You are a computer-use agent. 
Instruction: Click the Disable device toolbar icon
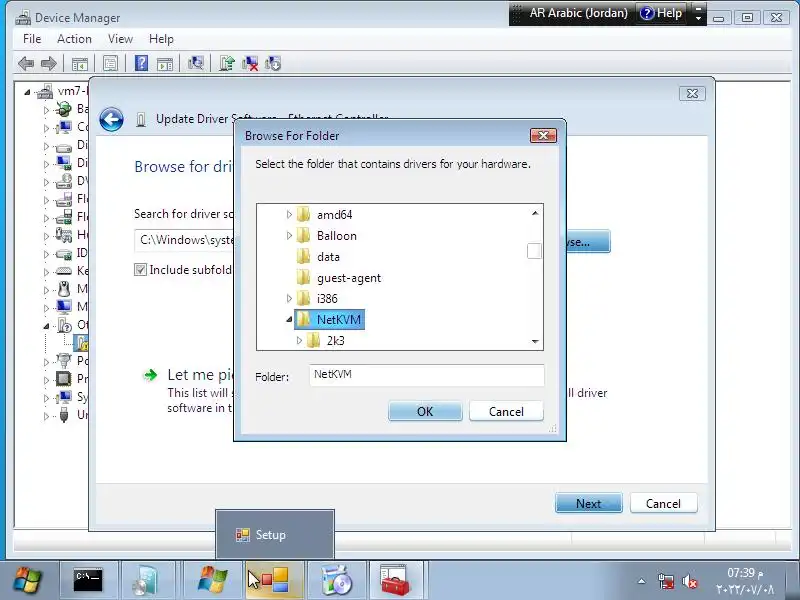273,63
